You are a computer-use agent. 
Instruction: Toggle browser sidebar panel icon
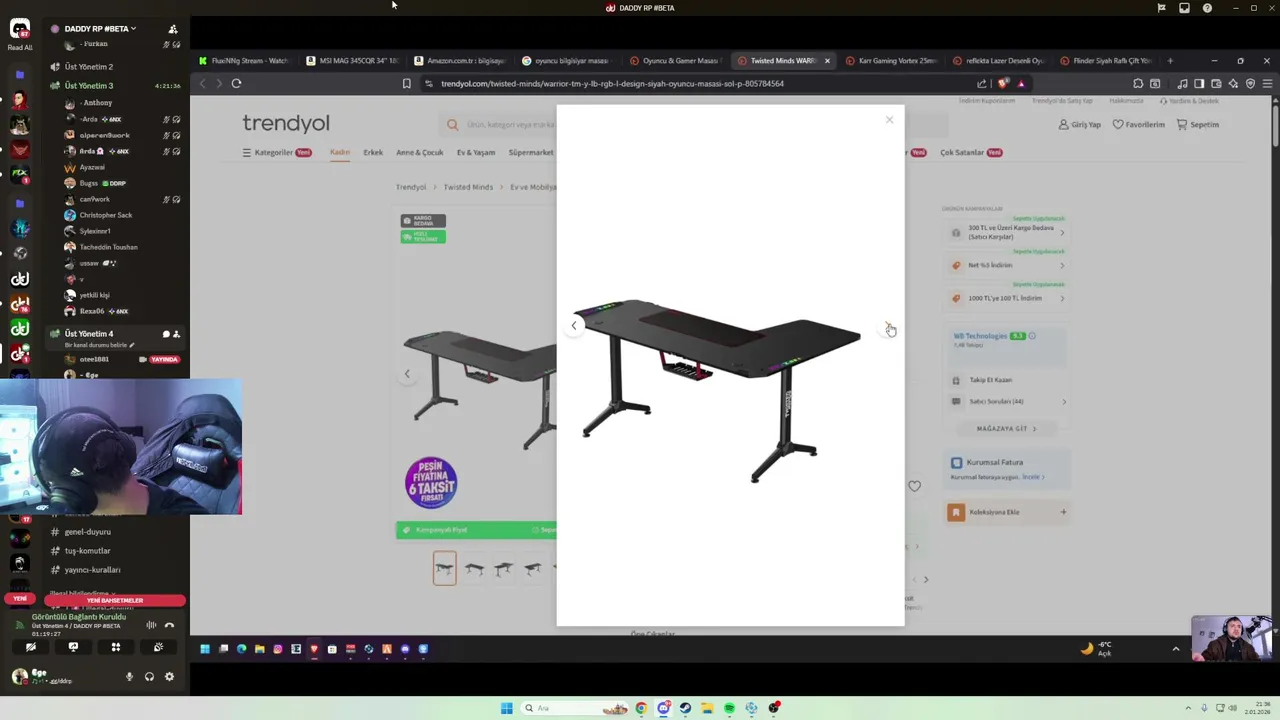[x=1199, y=84]
